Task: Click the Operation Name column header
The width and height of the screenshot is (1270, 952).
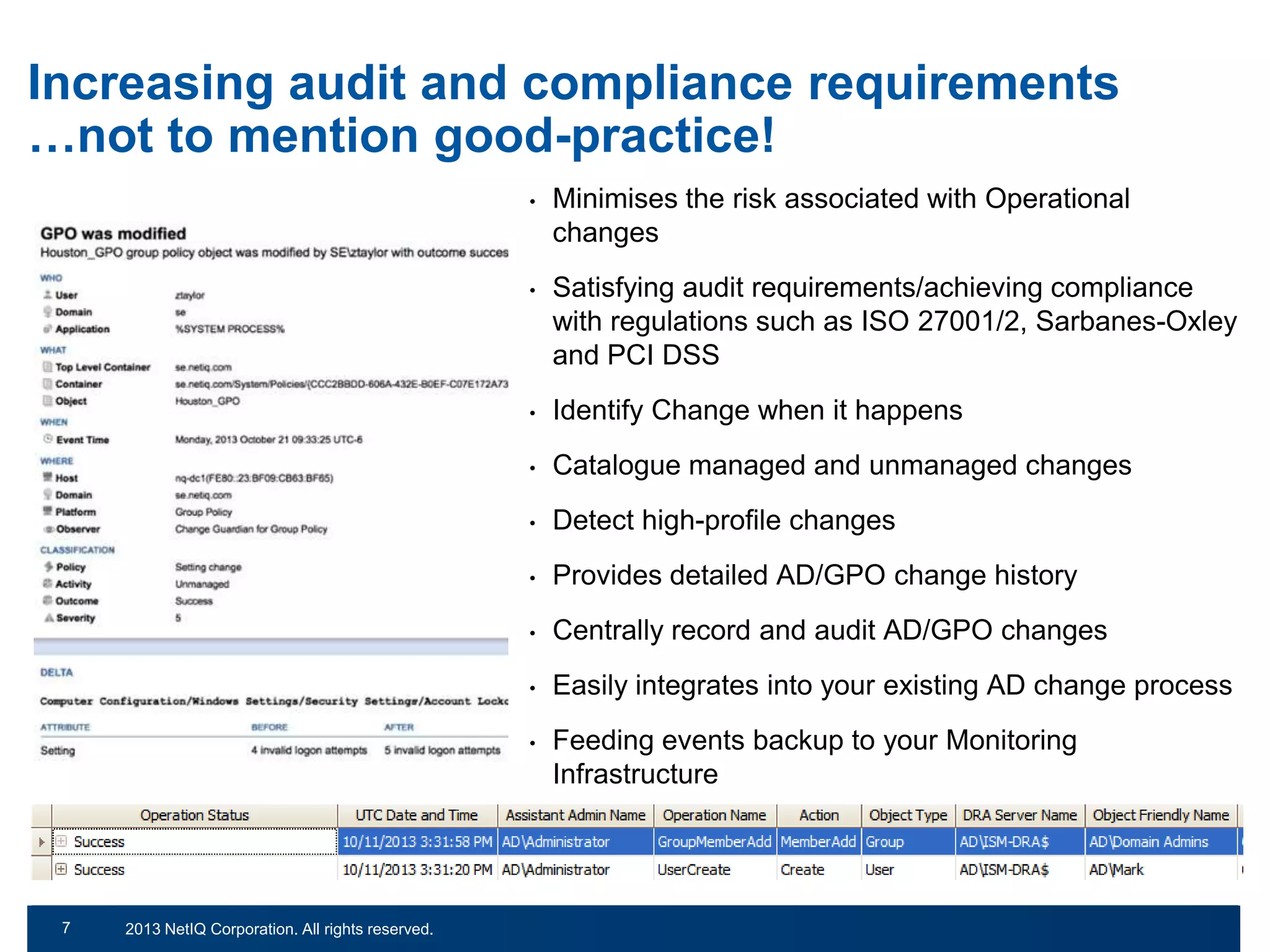Action: [x=714, y=815]
